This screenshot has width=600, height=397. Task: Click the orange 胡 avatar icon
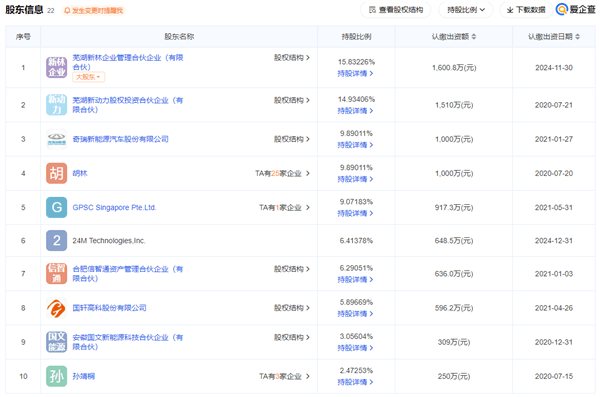[x=57, y=173]
